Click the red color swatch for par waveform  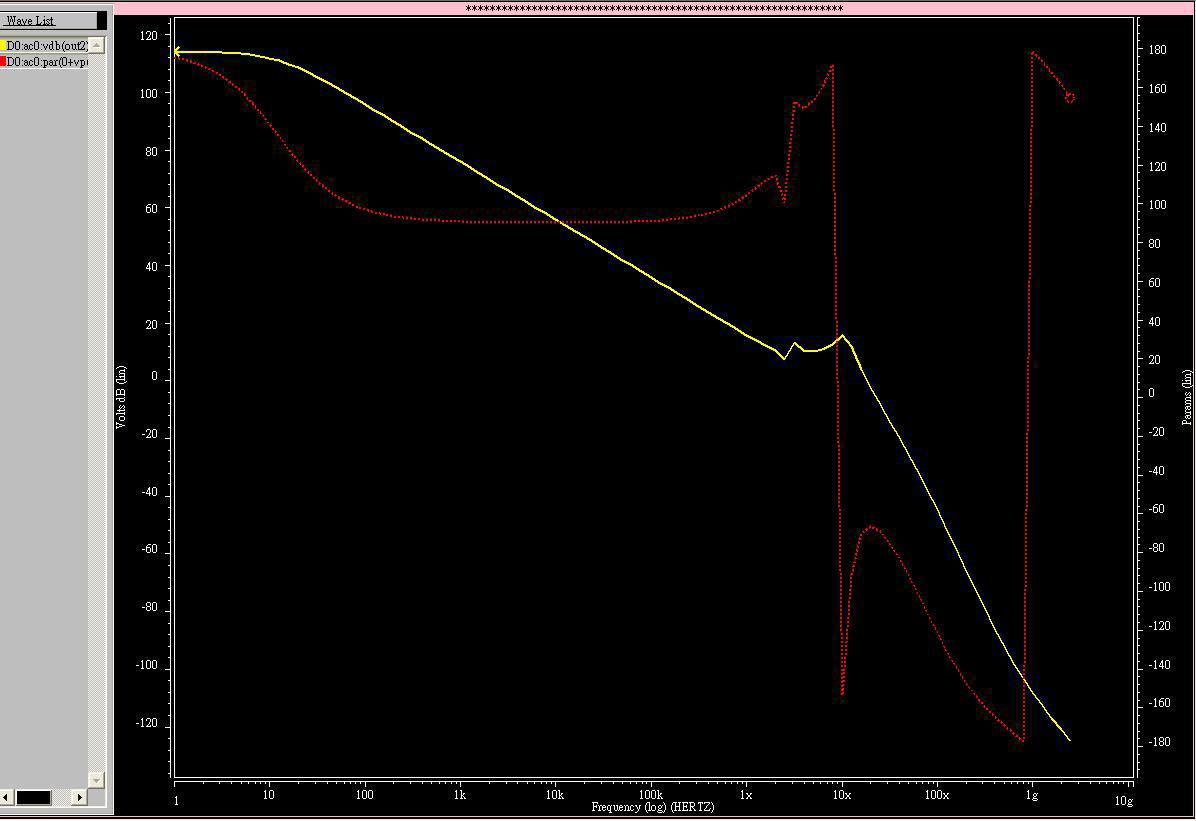3,62
